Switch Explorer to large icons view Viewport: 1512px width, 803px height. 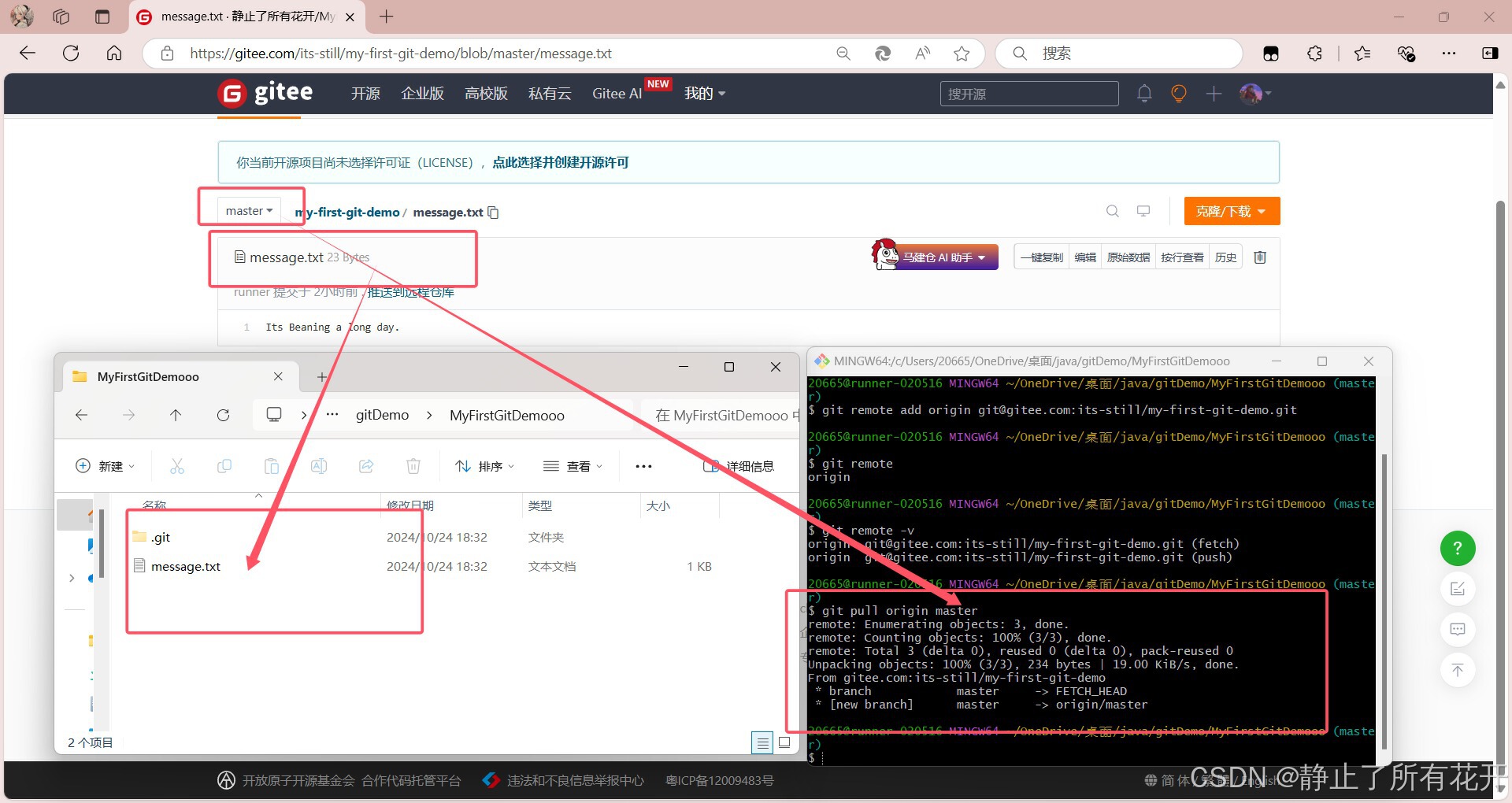(x=784, y=742)
